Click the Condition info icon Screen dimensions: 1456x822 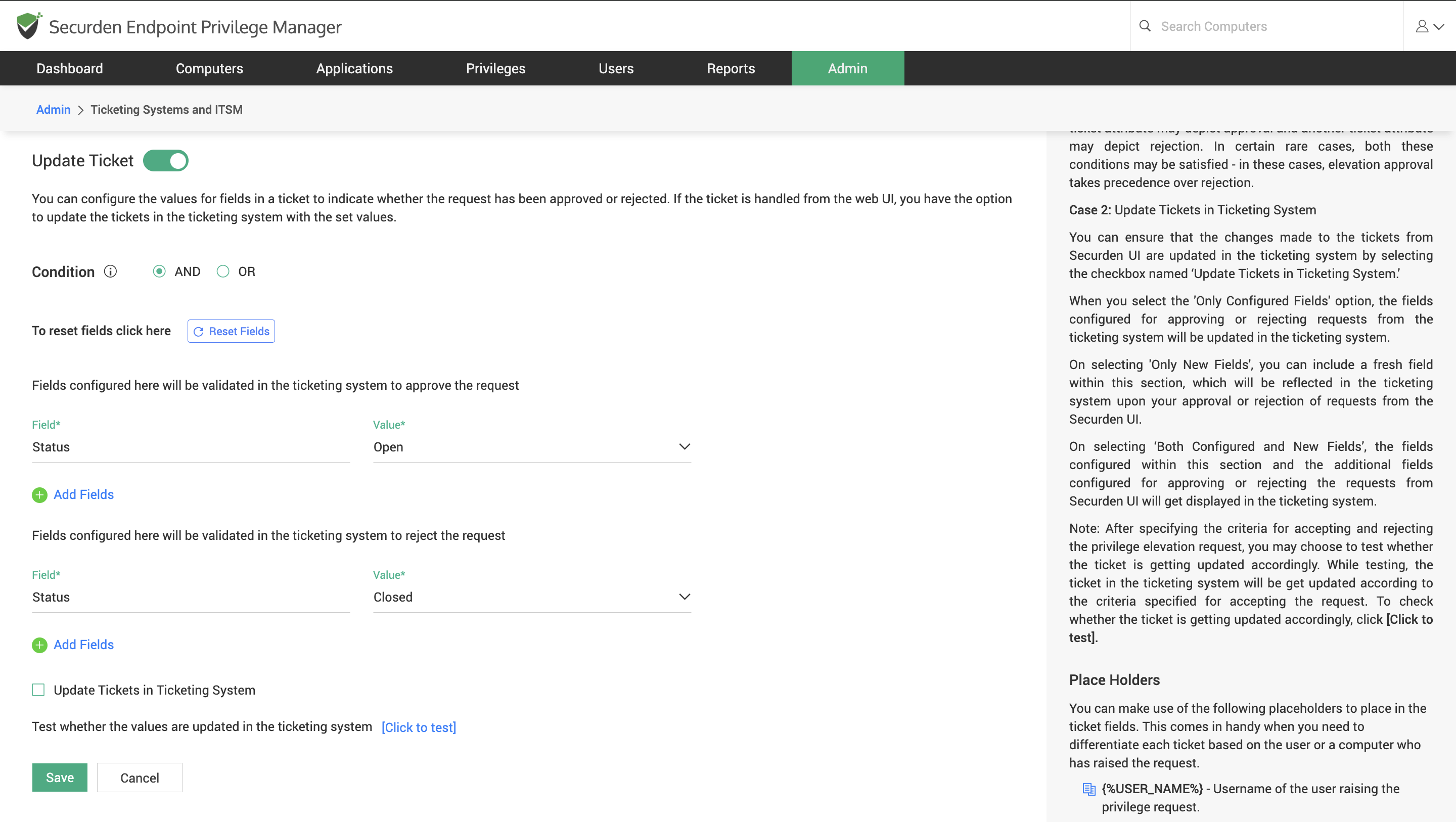[x=110, y=272]
